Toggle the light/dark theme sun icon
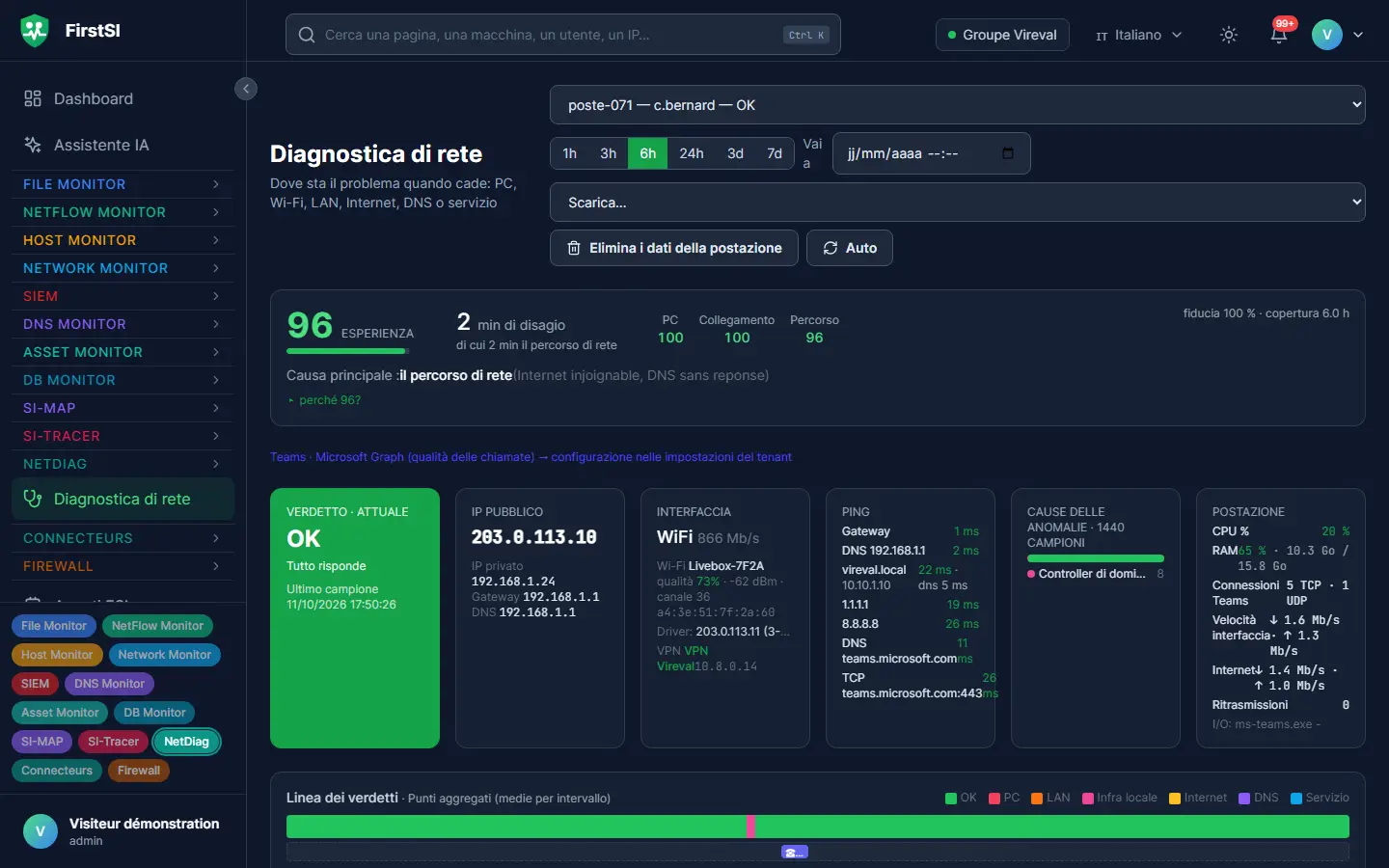This screenshot has width=1389, height=868. [x=1229, y=35]
